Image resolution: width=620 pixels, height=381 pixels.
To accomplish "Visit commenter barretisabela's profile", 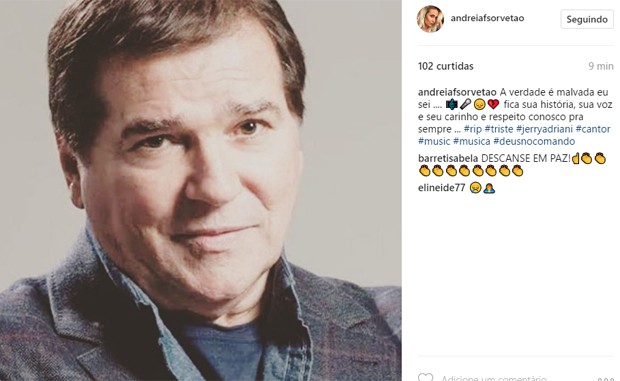I will coord(448,158).
